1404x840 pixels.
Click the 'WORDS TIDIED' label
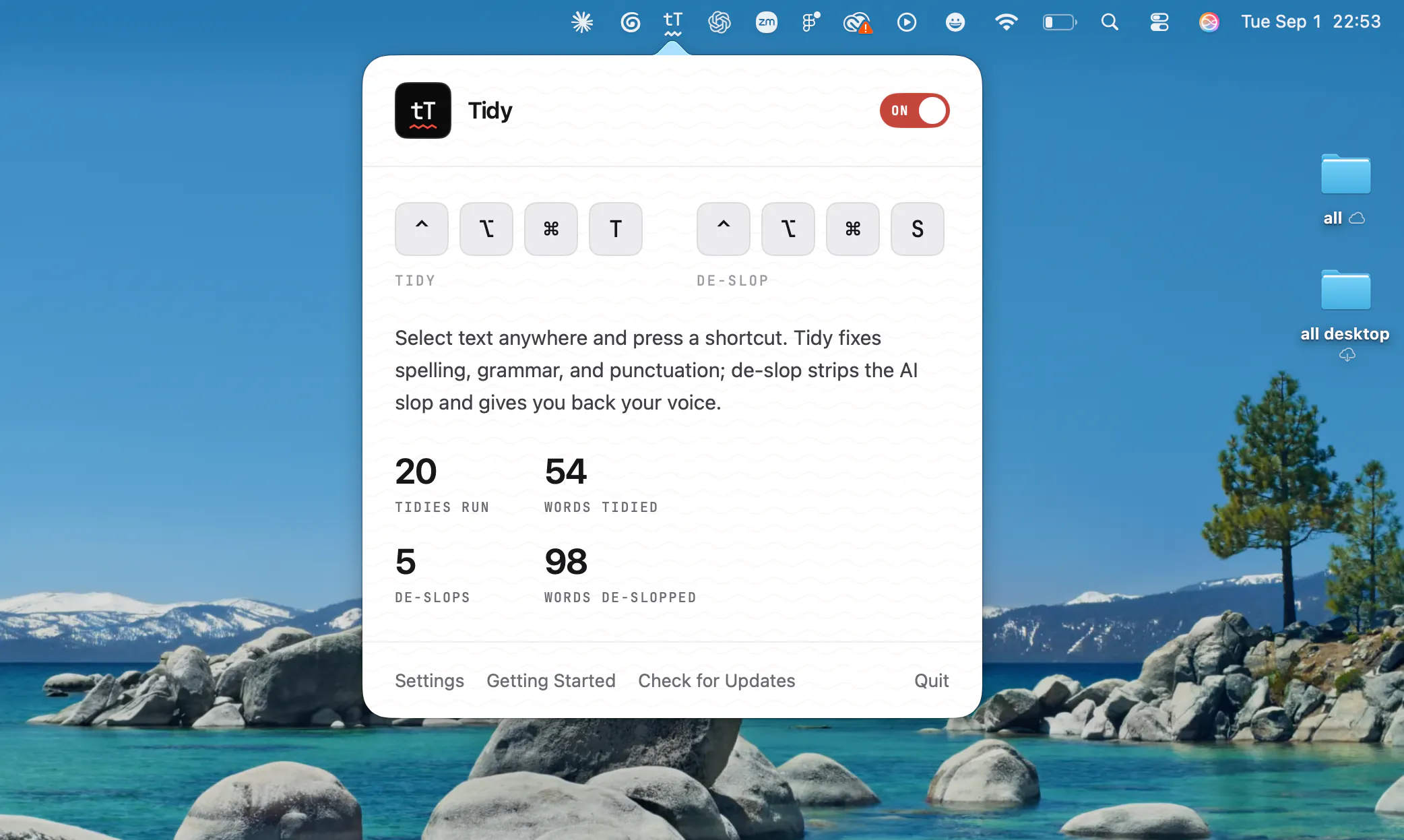[601, 507]
